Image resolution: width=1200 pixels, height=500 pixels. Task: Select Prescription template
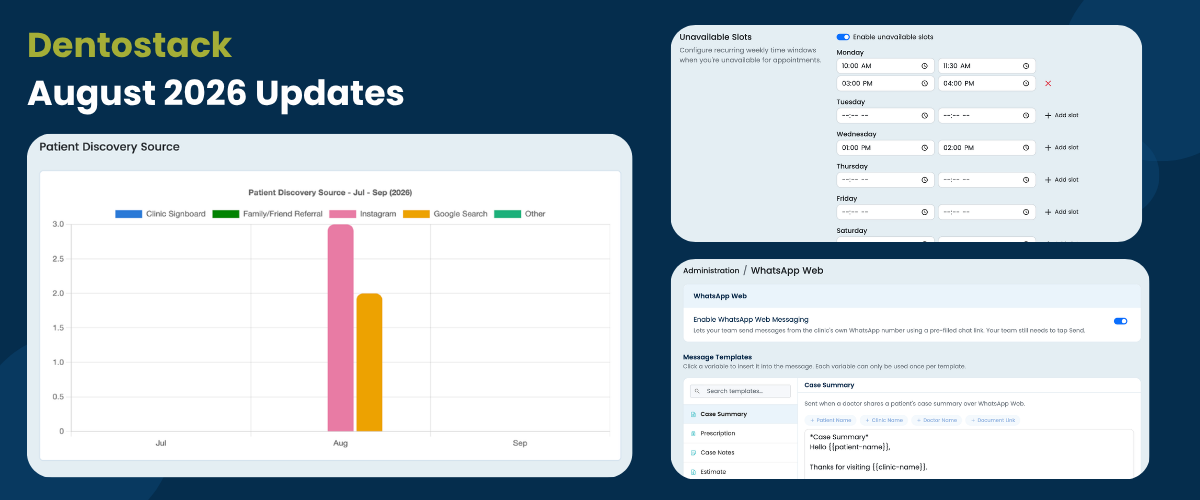(x=740, y=433)
